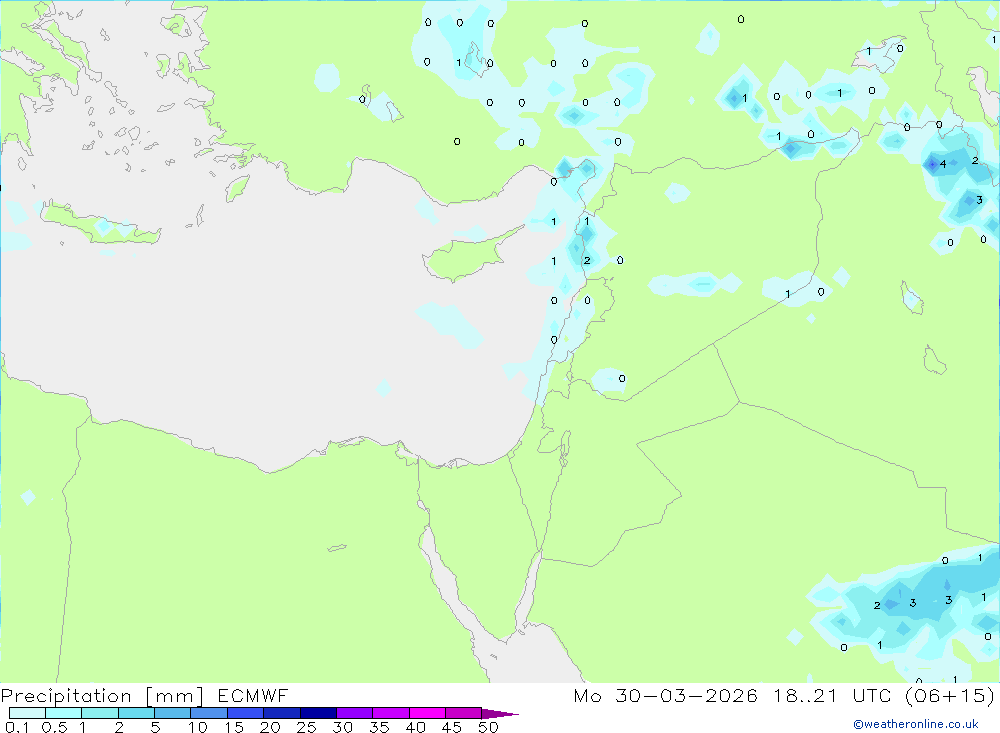Click the 0.1–0.5 mm palest legend swatch

coord(27,713)
